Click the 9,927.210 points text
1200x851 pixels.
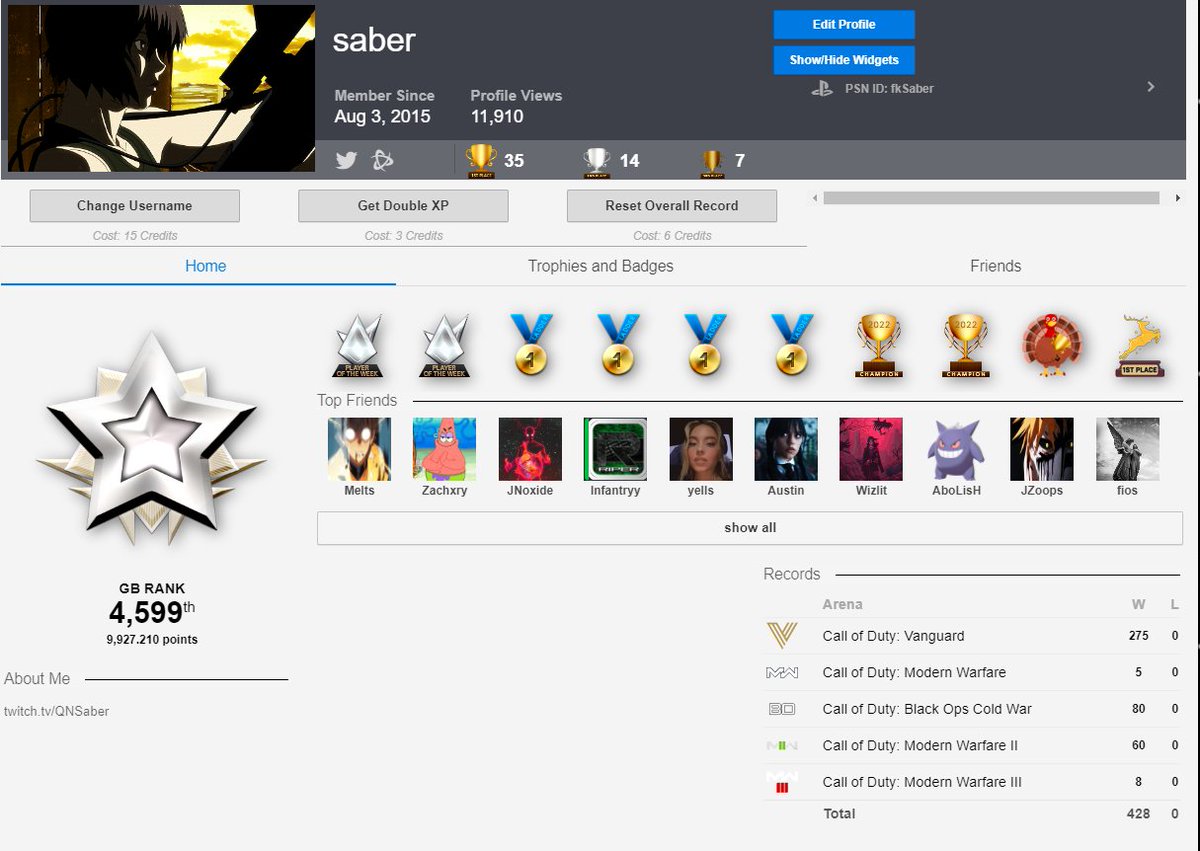pyautogui.click(x=152, y=639)
